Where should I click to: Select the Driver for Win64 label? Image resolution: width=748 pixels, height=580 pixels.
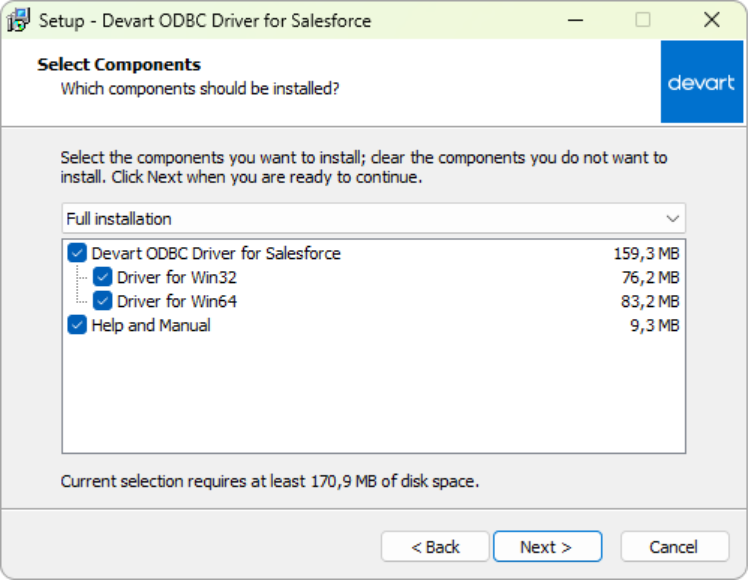(177, 301)
